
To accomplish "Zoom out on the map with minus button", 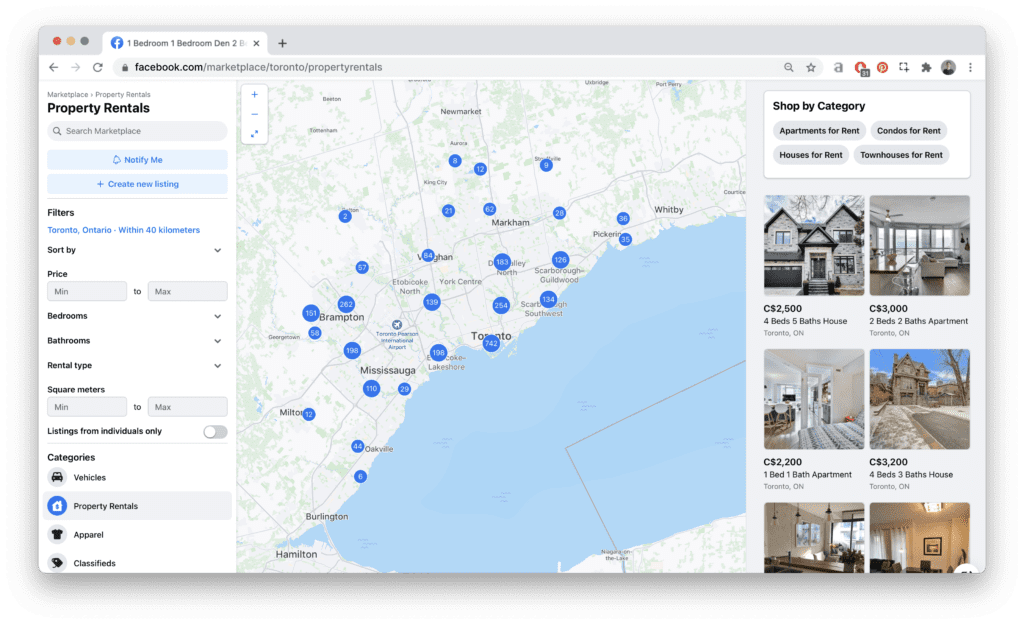I will pyautogui.click(x=254, y=114).
